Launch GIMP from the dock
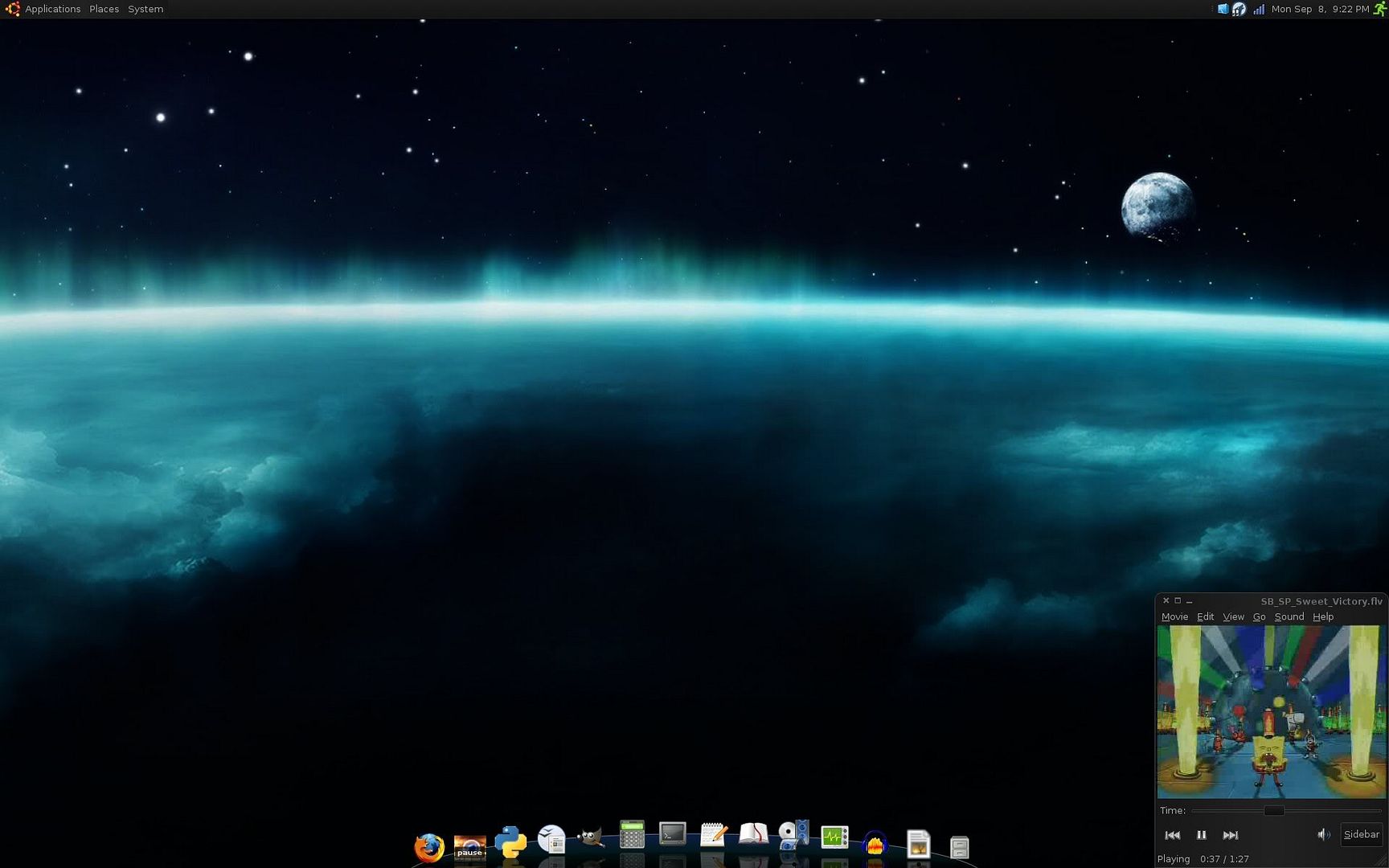Screen dimensions: 1389x868 tap(591, 837)
